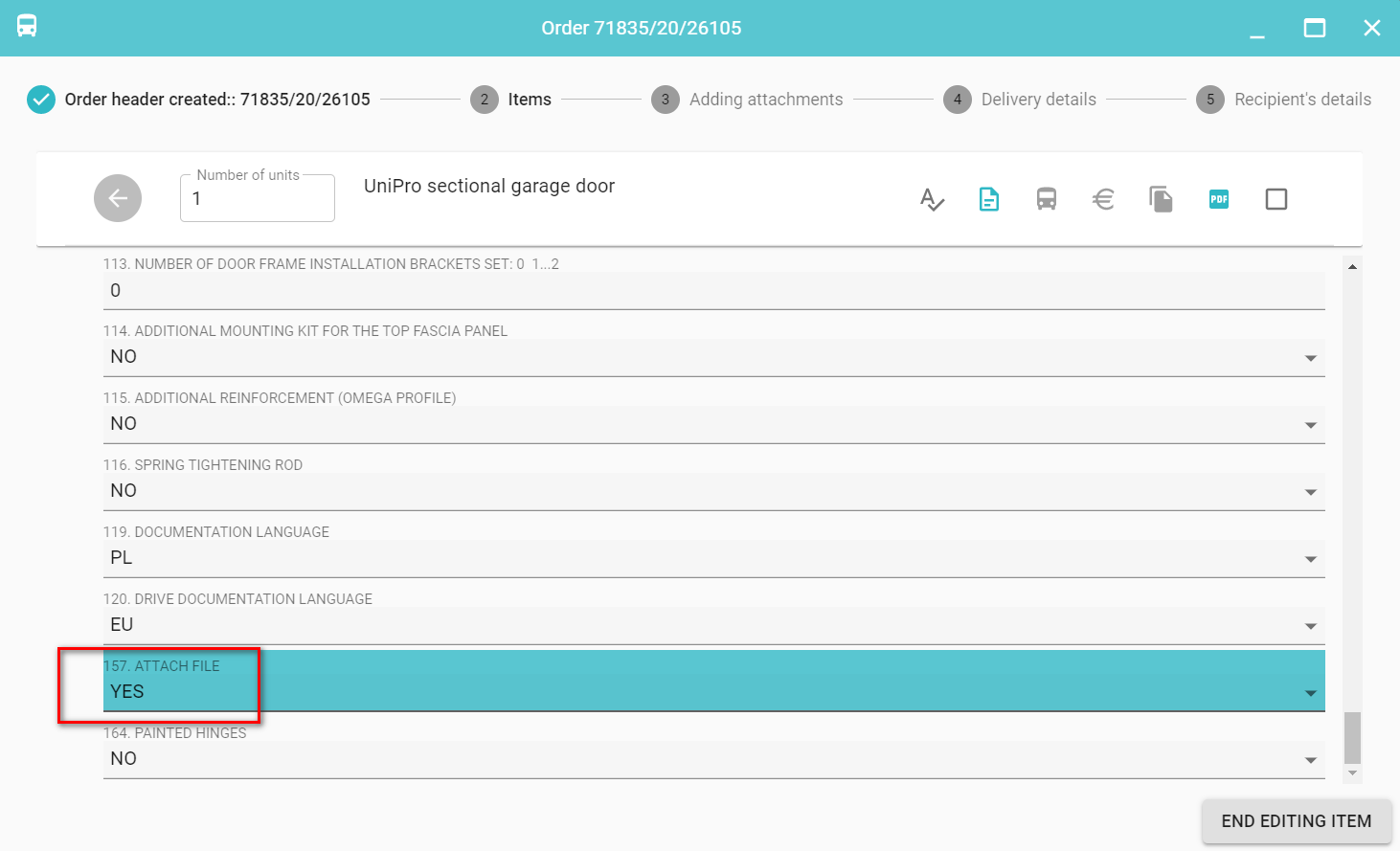Click the vertical scrollbar up arrow
Screen dimensions: 1400x851
tap(1352, 267)
